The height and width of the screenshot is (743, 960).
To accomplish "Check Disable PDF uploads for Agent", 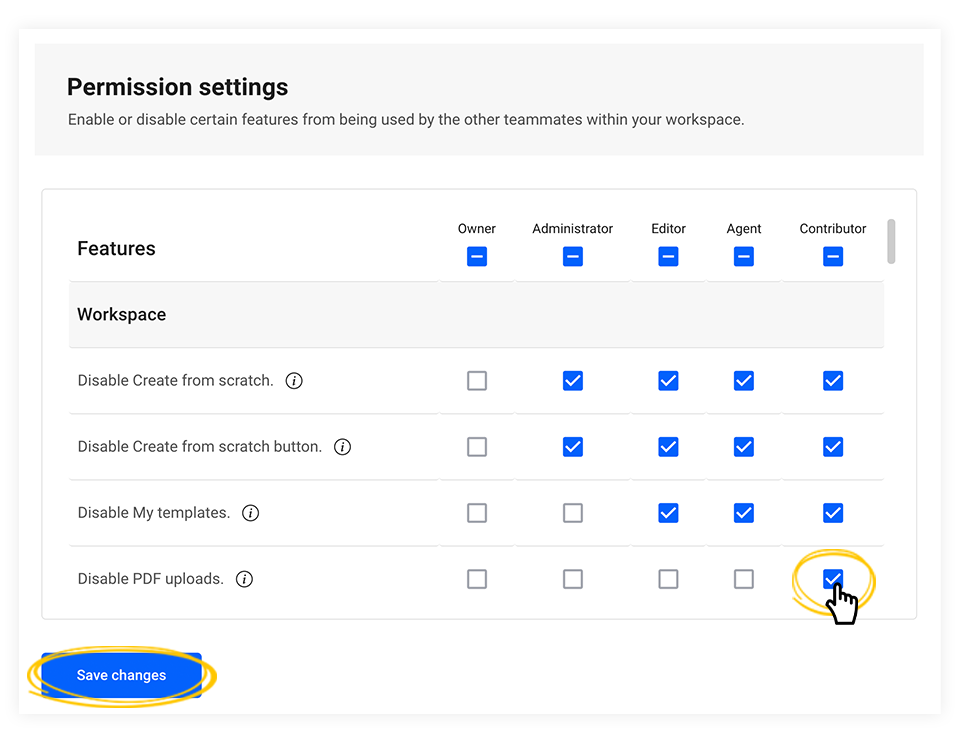I will click(743, 578).
